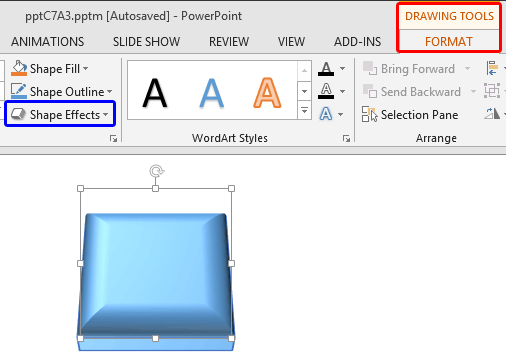Image resolution: width=506 pixels, height=362 pixels.
Task: Switch to the SLIDE SHOW tab
Action: coord(146,42)
